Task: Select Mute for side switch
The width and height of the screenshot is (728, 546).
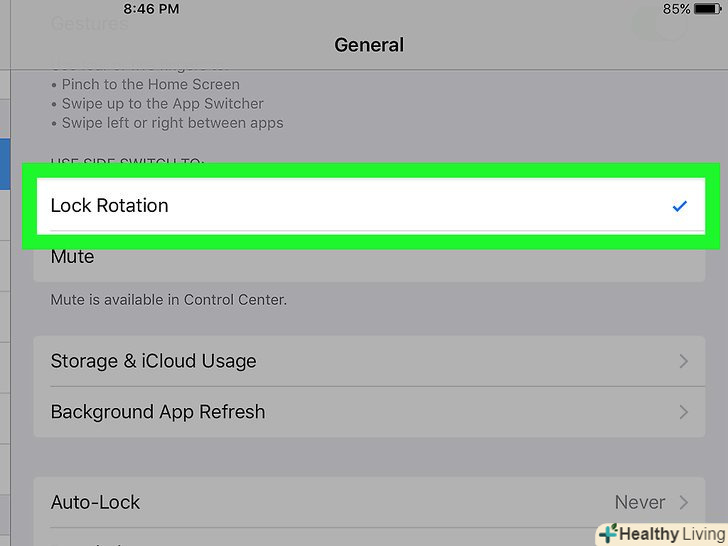Action: point(73,257)
